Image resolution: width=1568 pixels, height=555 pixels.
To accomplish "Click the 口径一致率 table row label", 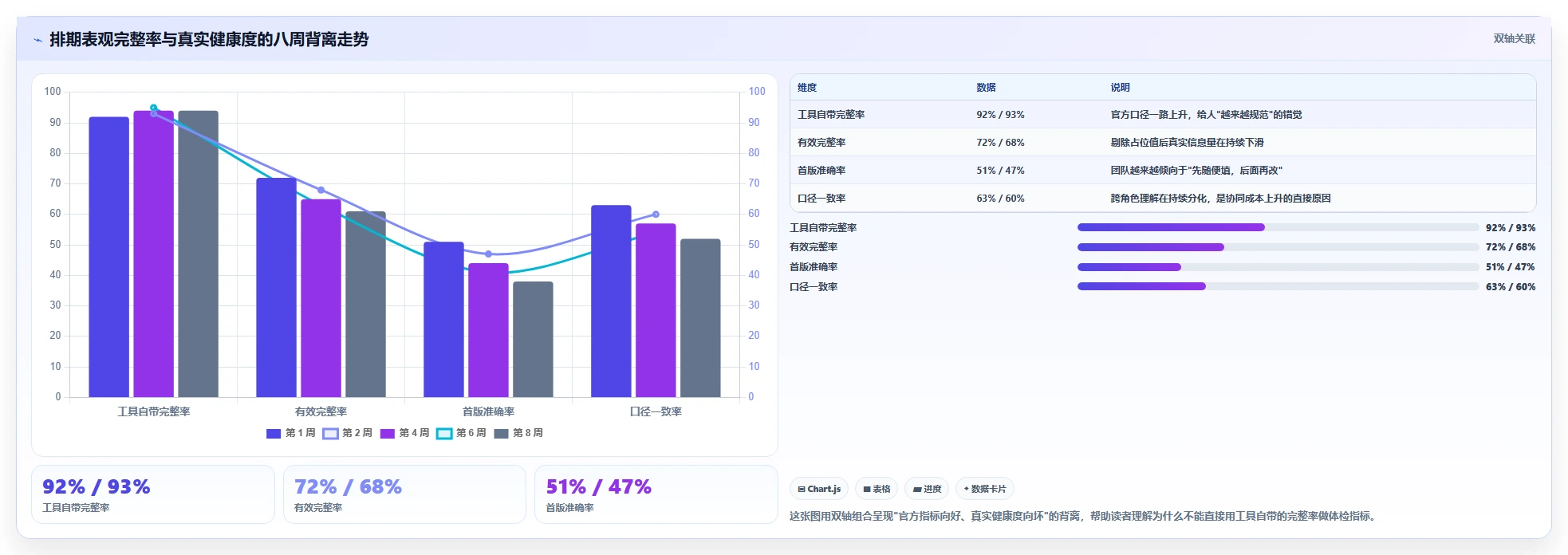I will pos(821,199).
